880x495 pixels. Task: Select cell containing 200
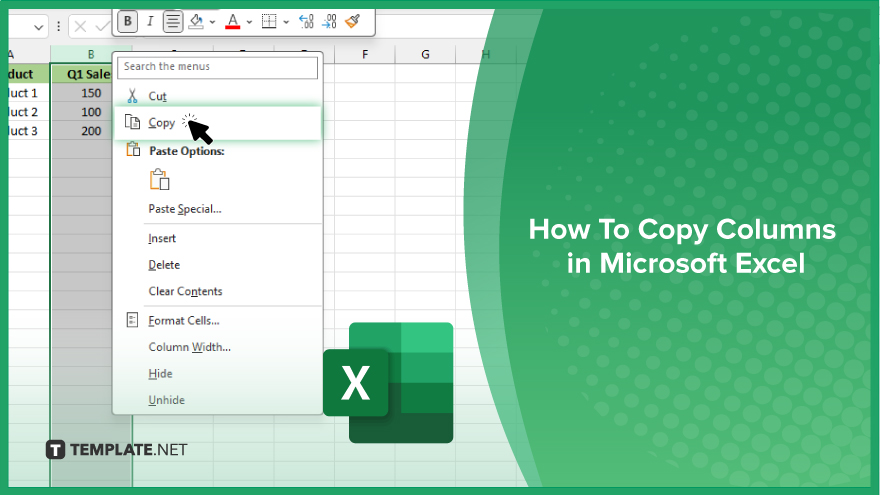81,131
